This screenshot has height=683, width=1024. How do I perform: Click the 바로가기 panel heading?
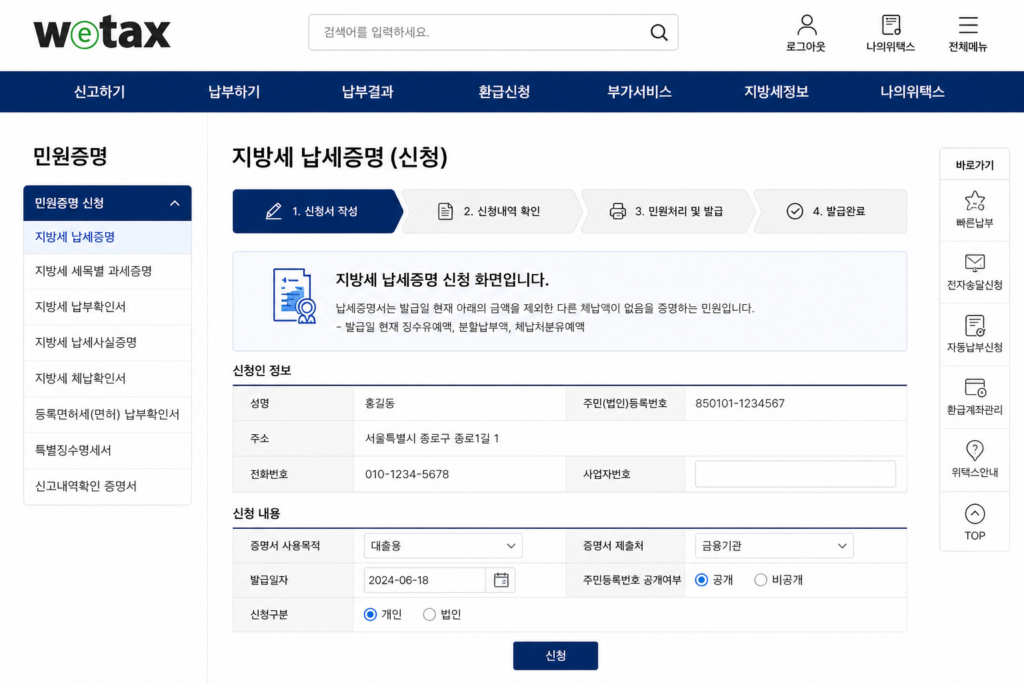tap(974, 165)
